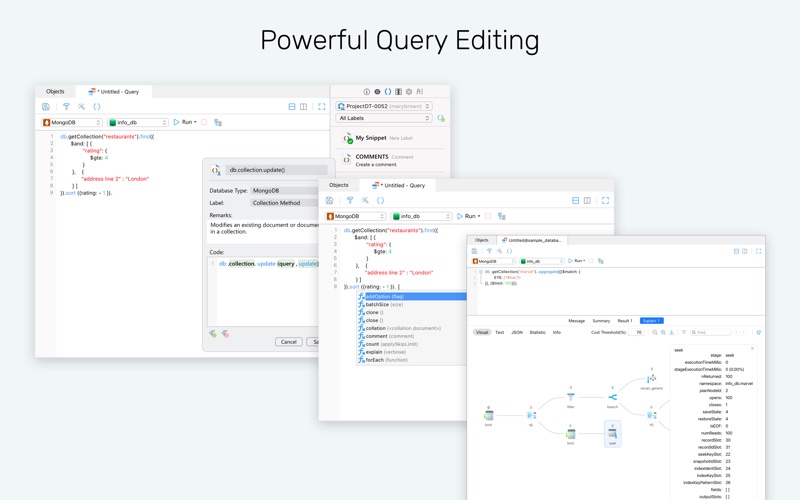This screenshot has height=500, width=800.
Task: Click the pin icon at Explain toolbar end
Action: click(x=759, y=332)
